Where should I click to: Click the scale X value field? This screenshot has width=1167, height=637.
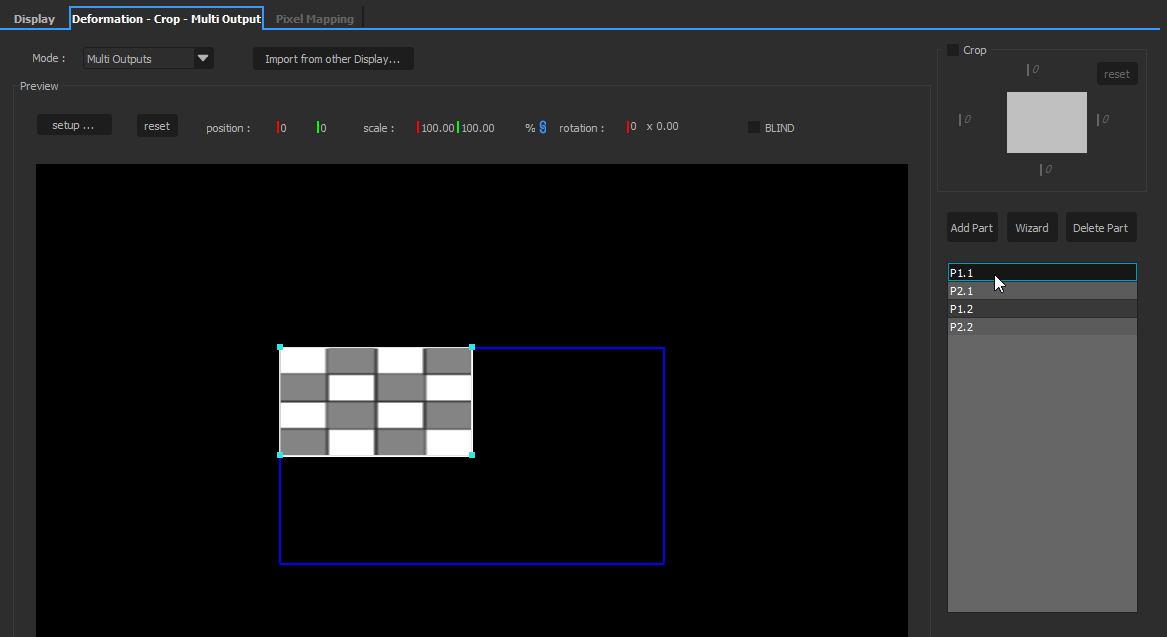[x=437, y=128]
